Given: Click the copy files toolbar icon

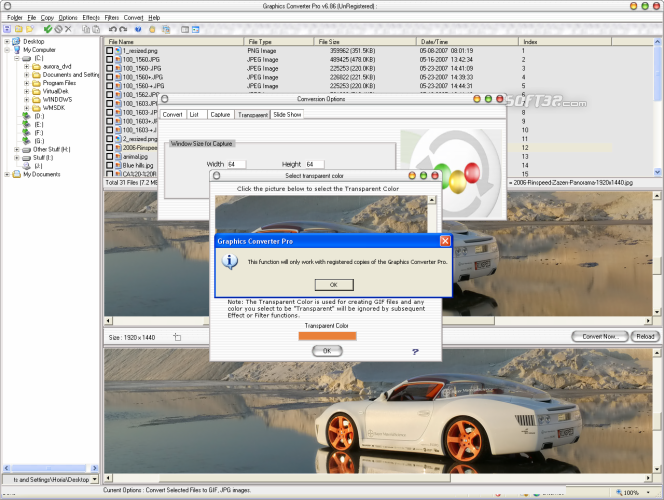Looking at the screenshot, I should (x=86, y=29).
